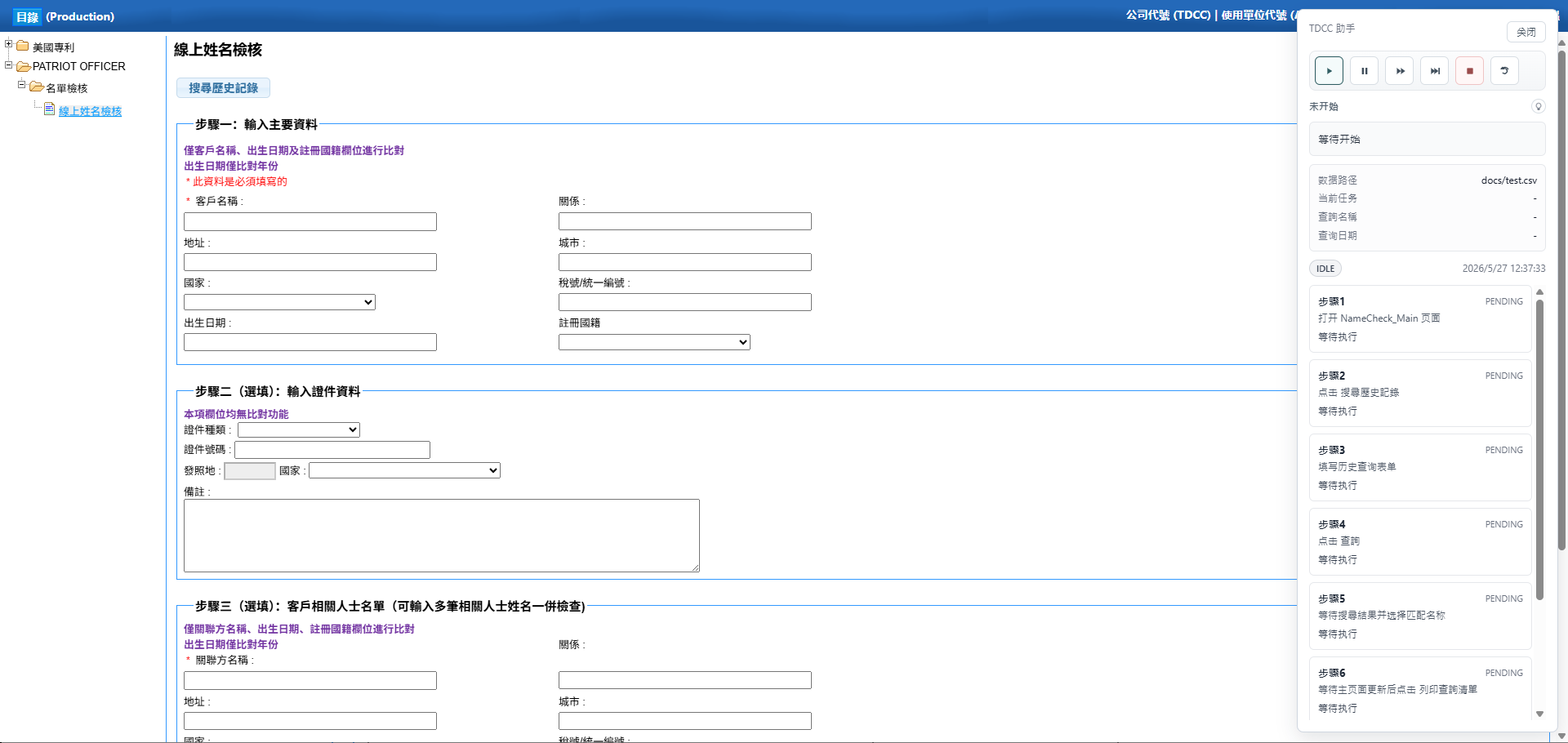Click the document icon beside 線上姓名檢核
The image size is (1568, 743).
50,109
